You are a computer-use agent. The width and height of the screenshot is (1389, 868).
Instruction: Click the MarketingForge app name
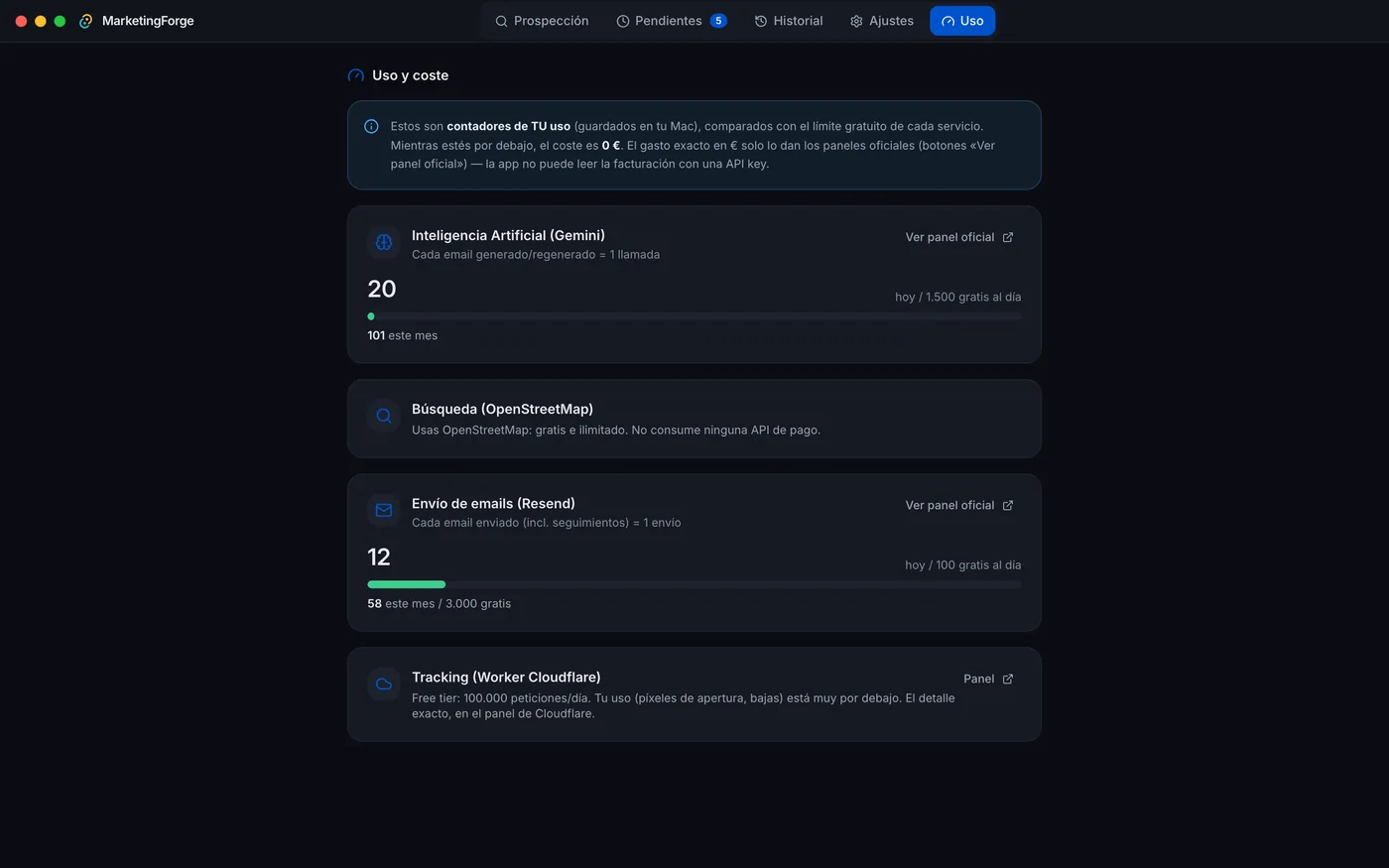pyautogui.click(x=148, y=21)
